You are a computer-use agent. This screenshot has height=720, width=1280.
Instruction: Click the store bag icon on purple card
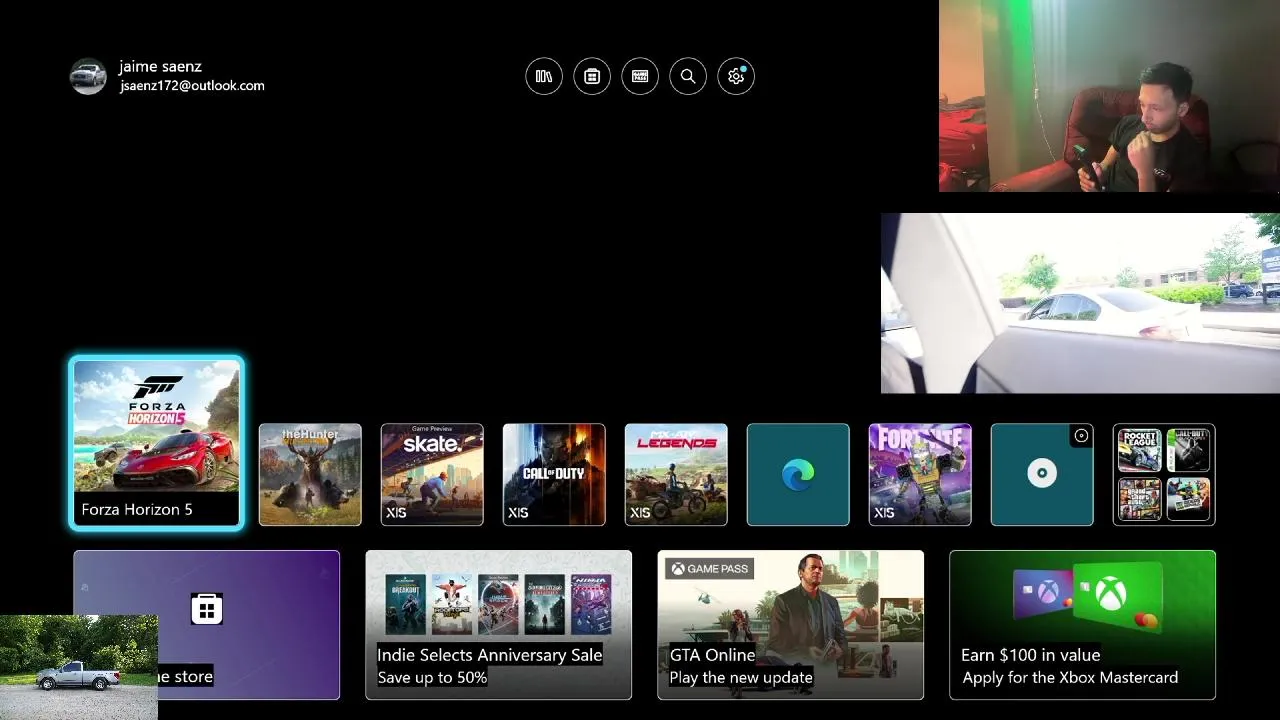207,609
